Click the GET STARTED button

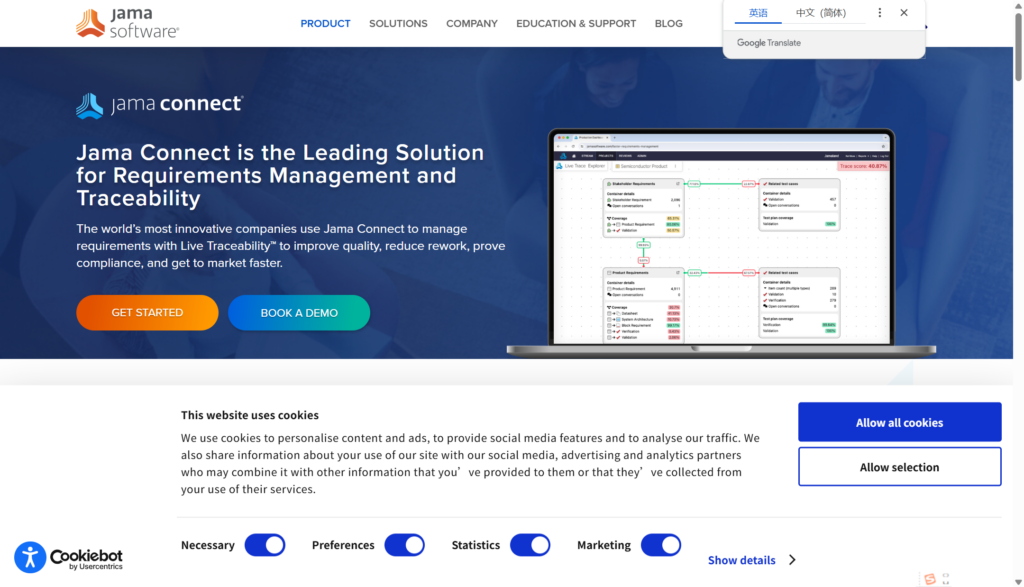[x=147, y=313]
